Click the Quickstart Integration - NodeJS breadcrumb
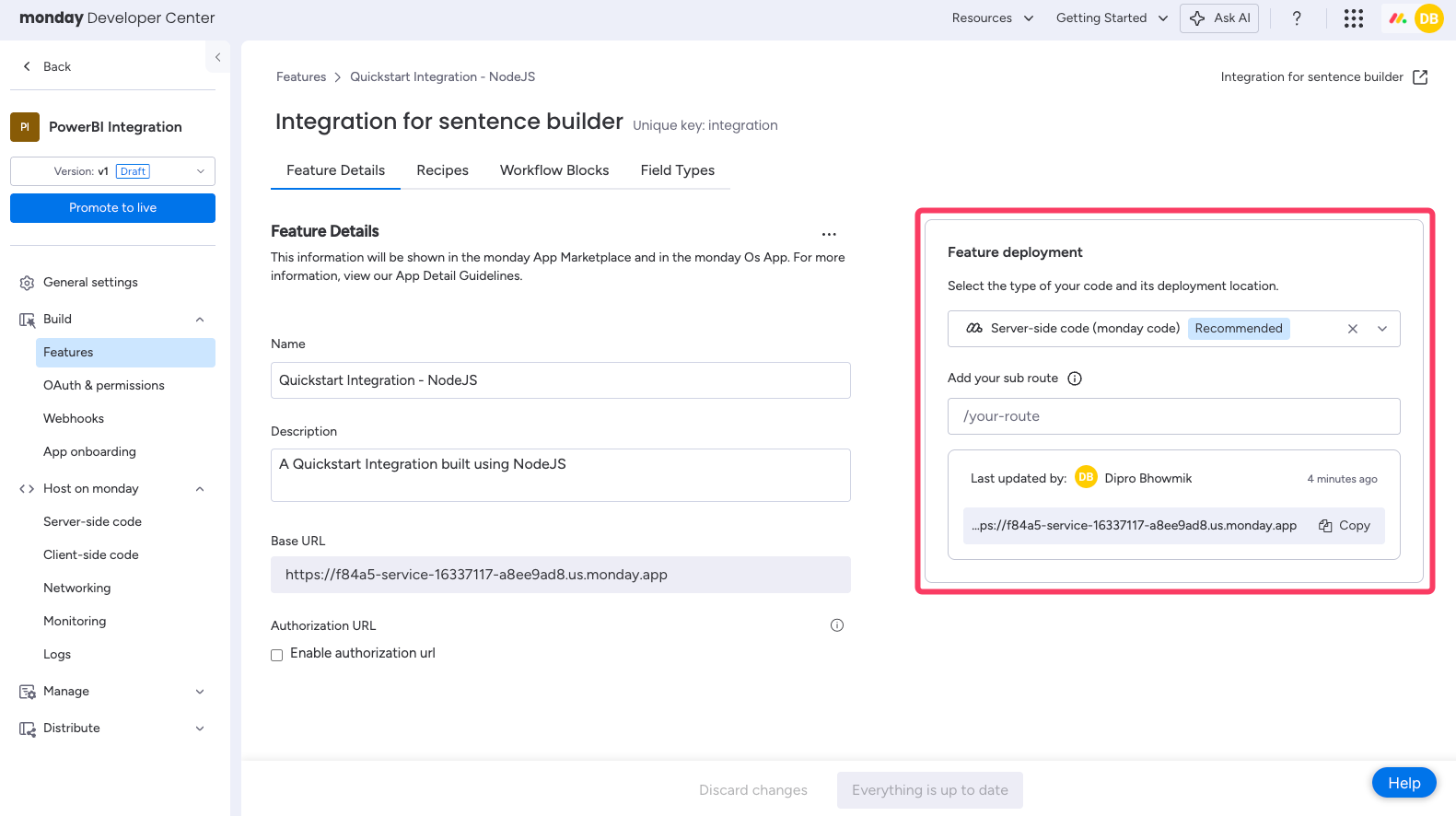 (x=442, y=77)
